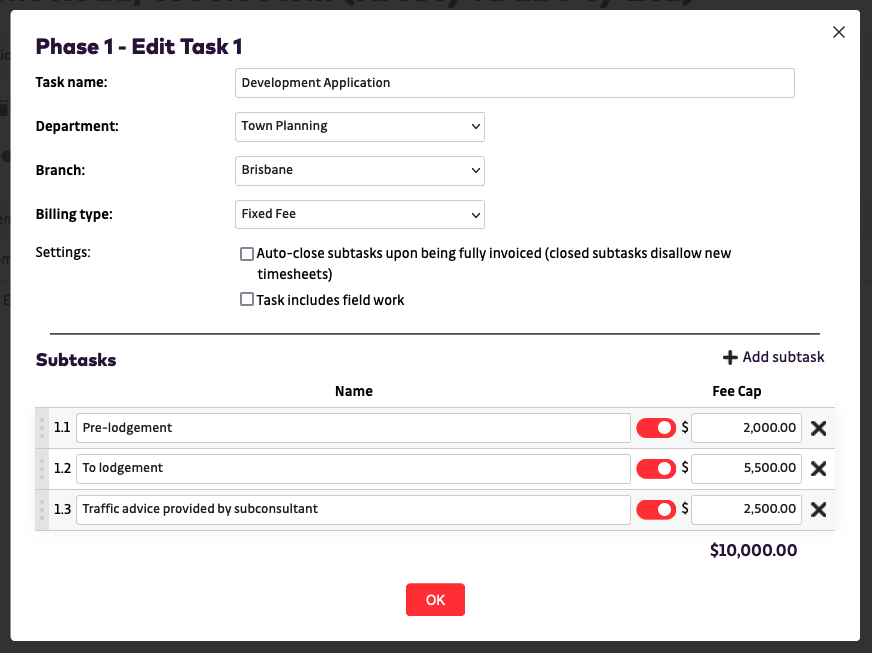Open the Billing type Fixed Fee dropdown
The height and width of the screenshot is (653, 872).
tap(360, 214)
